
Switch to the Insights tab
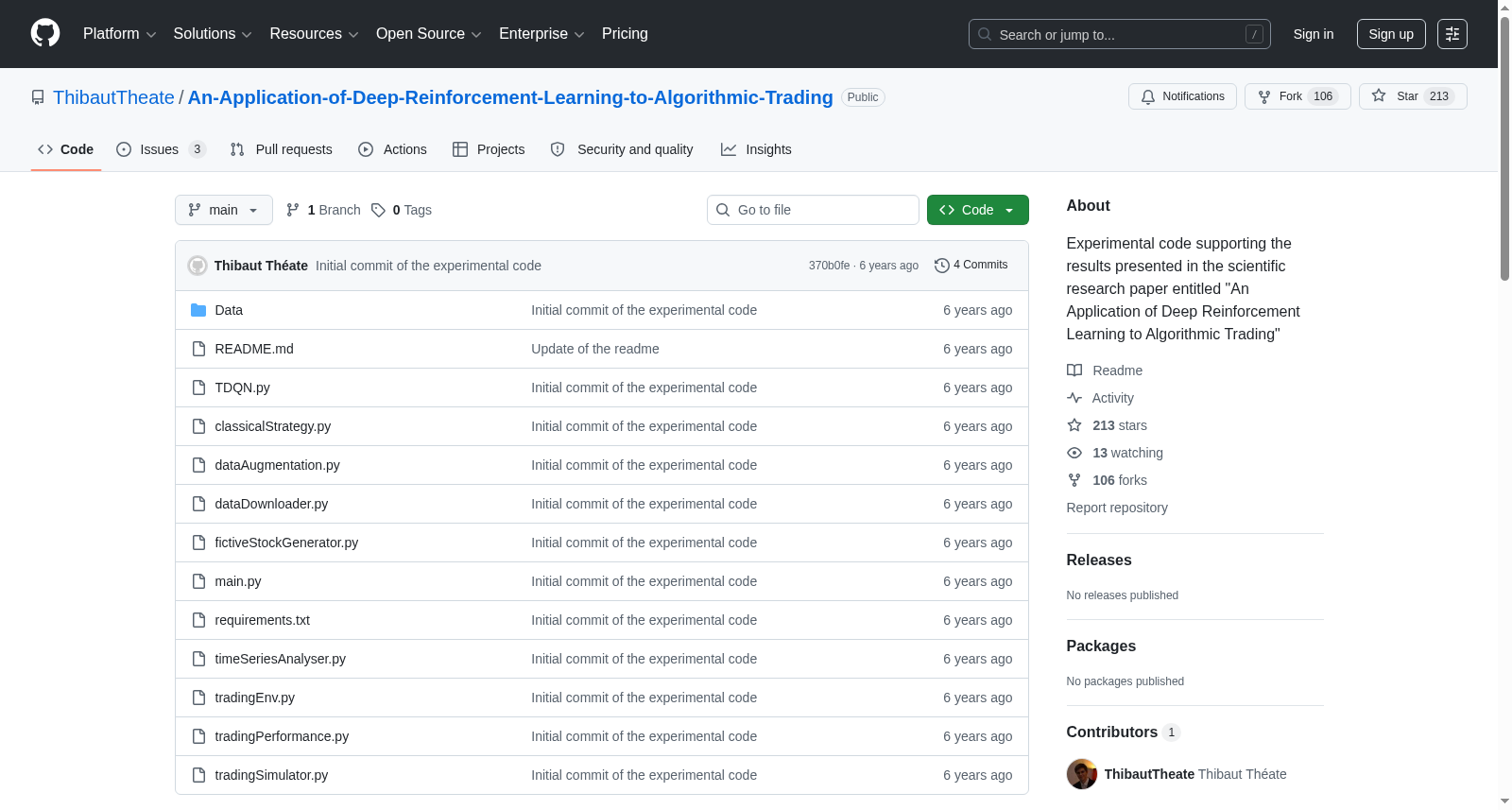[756, 149]
